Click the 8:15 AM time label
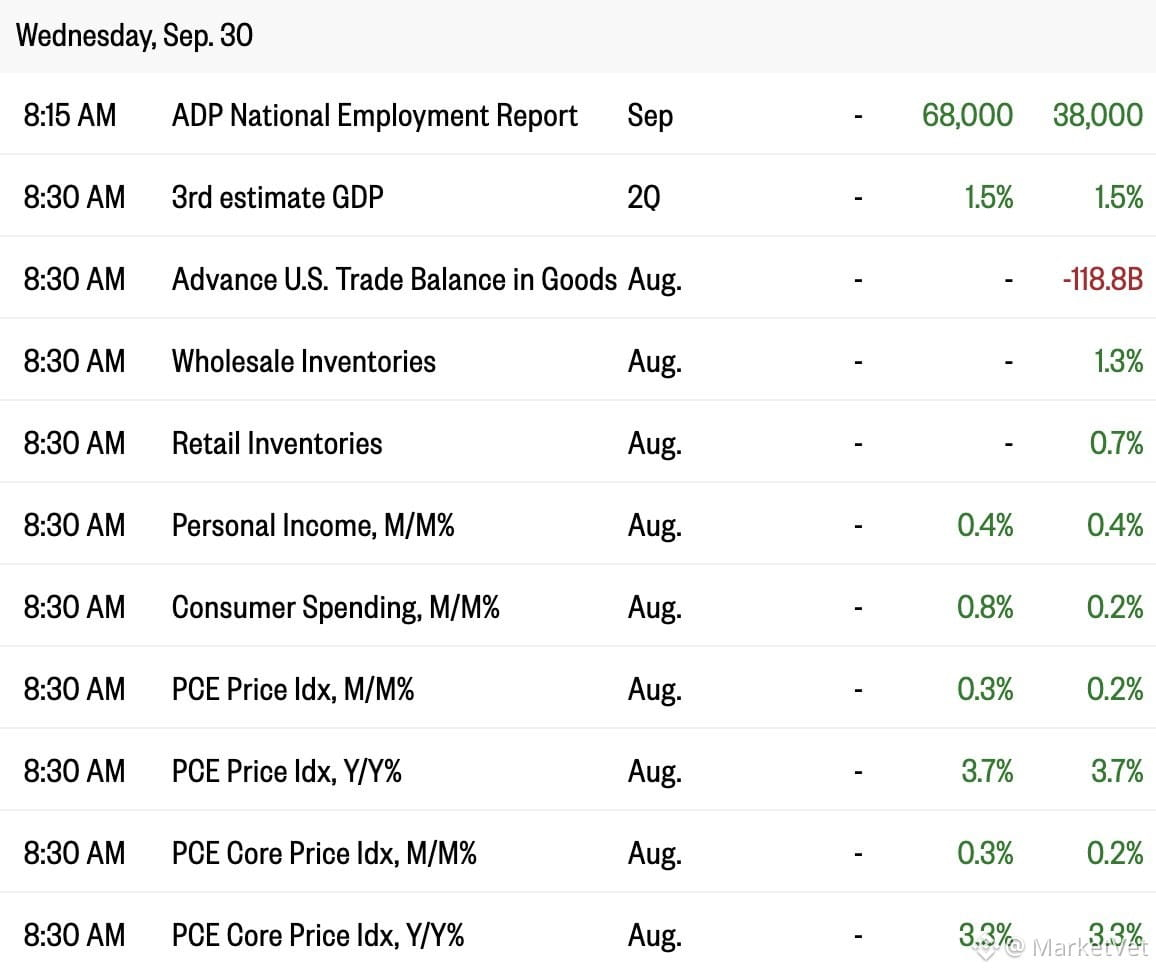Image resolution: width=1156 pixels, height=972 pixels. (x=70, y=115)
